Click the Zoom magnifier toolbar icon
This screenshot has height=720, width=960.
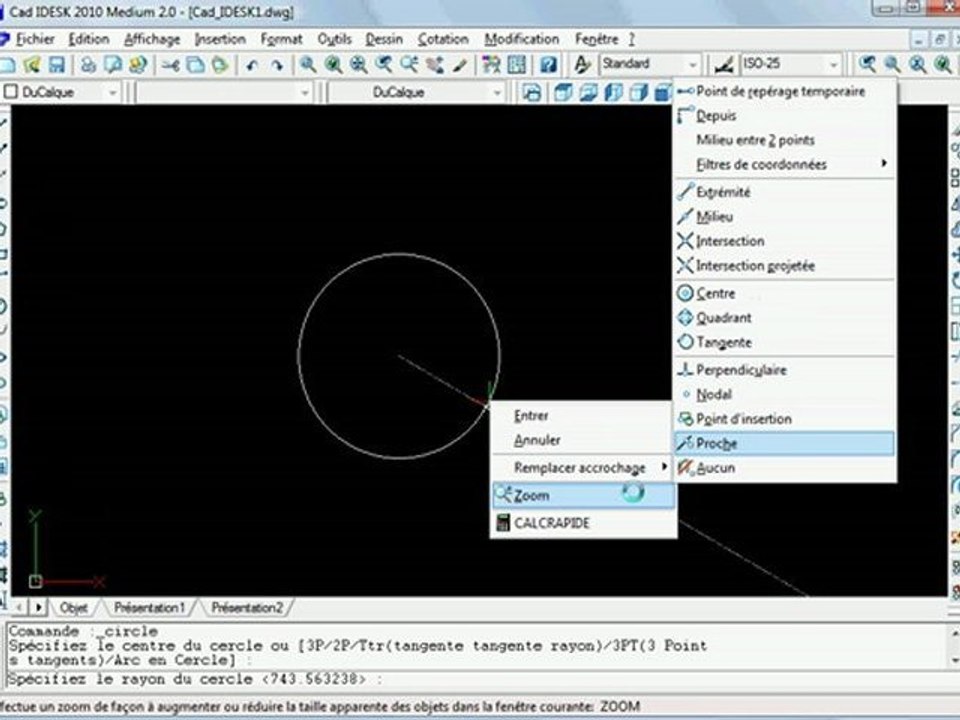307,64
